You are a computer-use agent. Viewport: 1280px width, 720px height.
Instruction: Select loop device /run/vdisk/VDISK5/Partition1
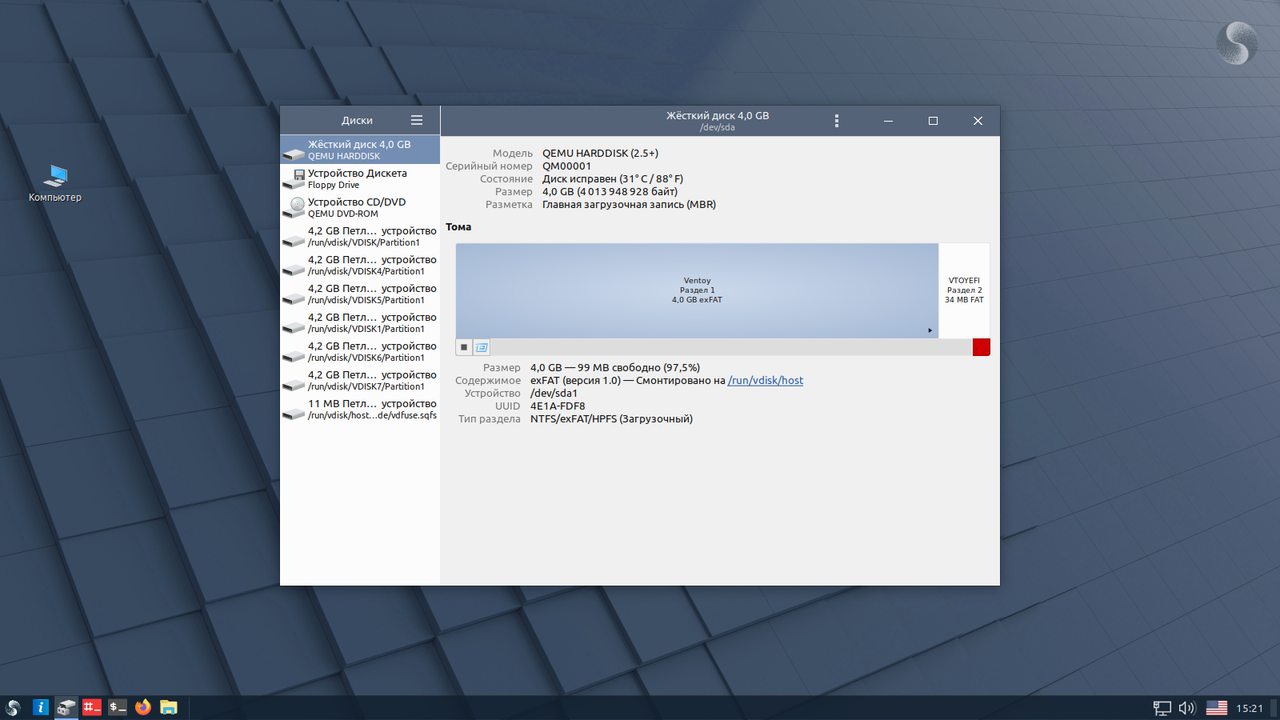pyautogui.click(x=360, y=294)
